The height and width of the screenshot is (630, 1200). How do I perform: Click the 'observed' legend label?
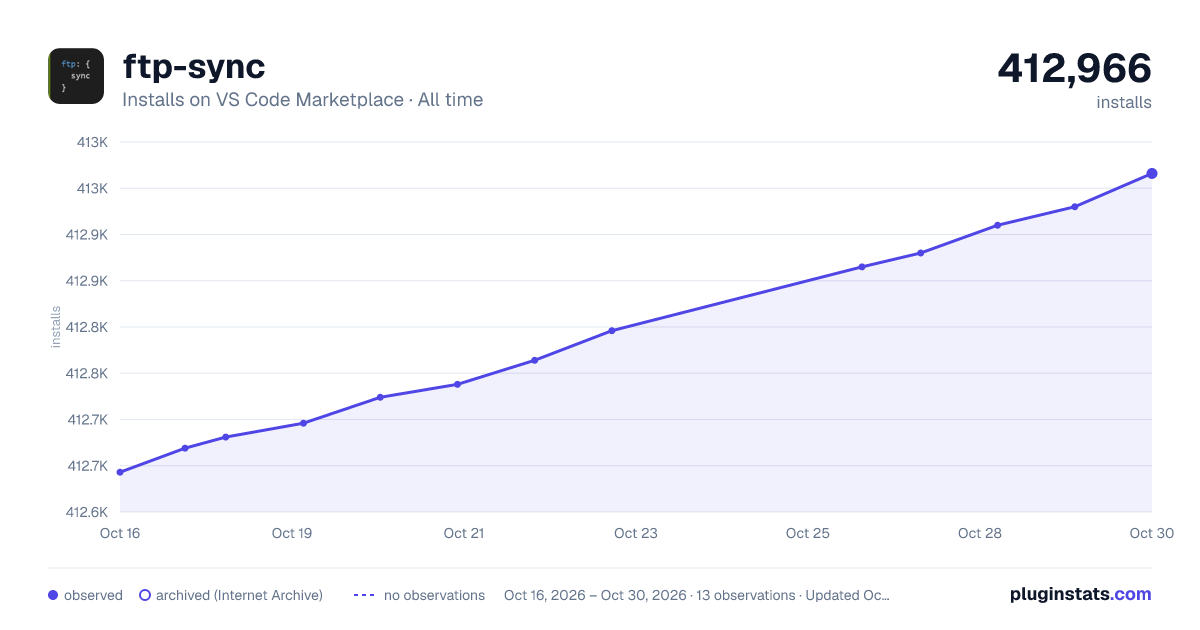point(93,595)
